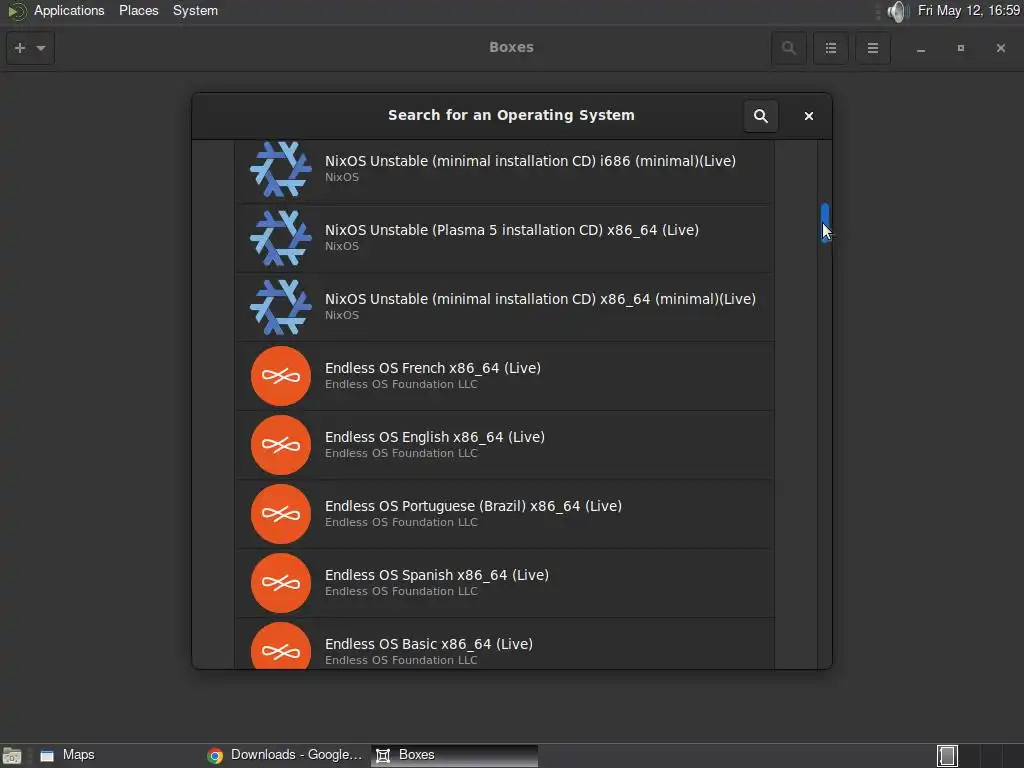Image resolution: width=1024 pixels, height=768 pixels.
Task: Click the Endless OS Basic logo icon
Action: 281,646
